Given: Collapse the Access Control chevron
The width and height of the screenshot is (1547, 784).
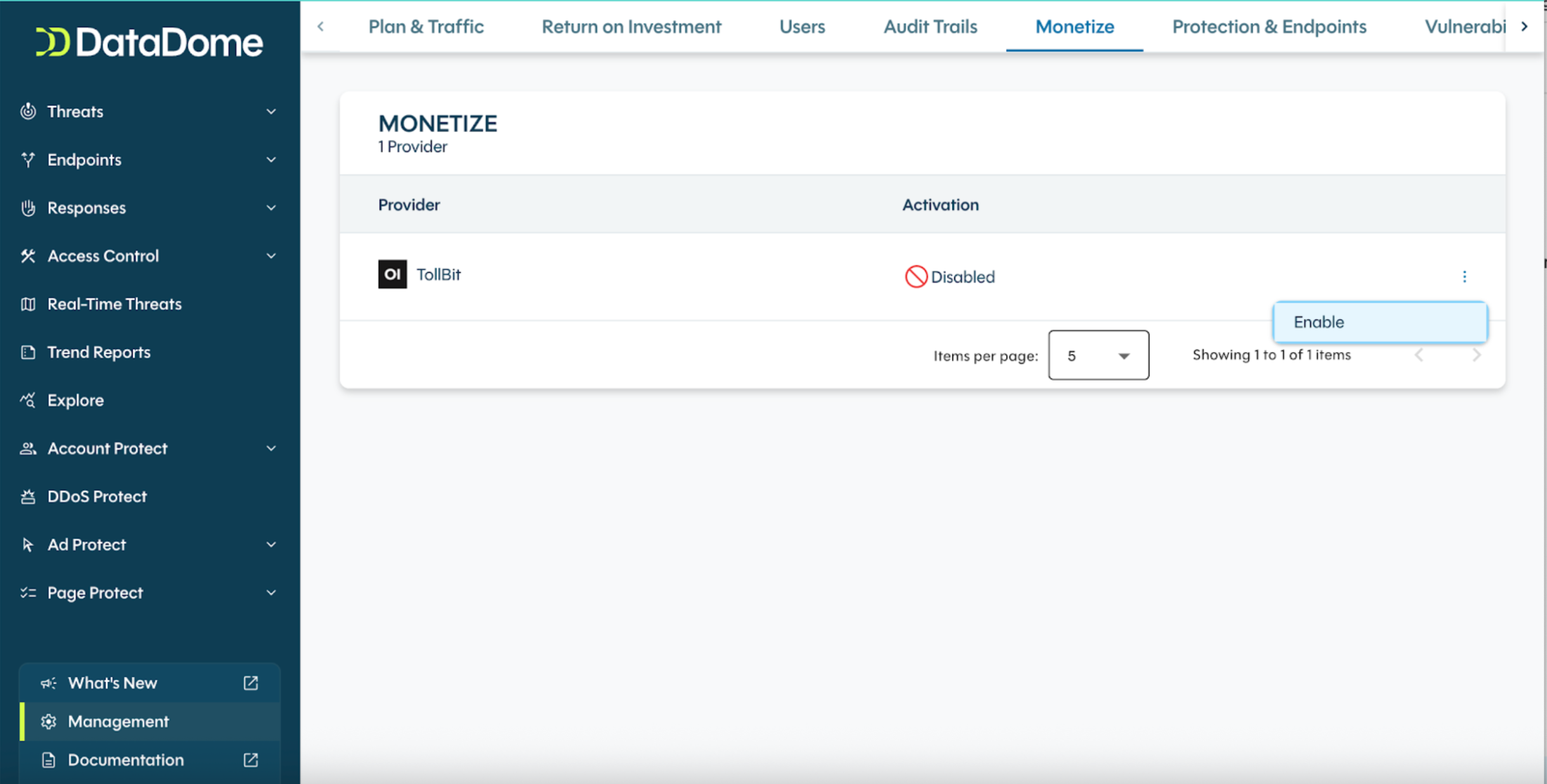Looking at the screenshot, I should [272, 256].
